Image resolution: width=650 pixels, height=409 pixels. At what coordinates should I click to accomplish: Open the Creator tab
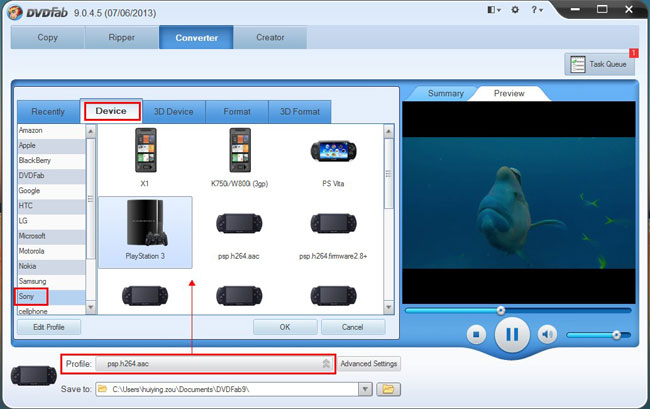pyautogui.click(x=270, y=37)
